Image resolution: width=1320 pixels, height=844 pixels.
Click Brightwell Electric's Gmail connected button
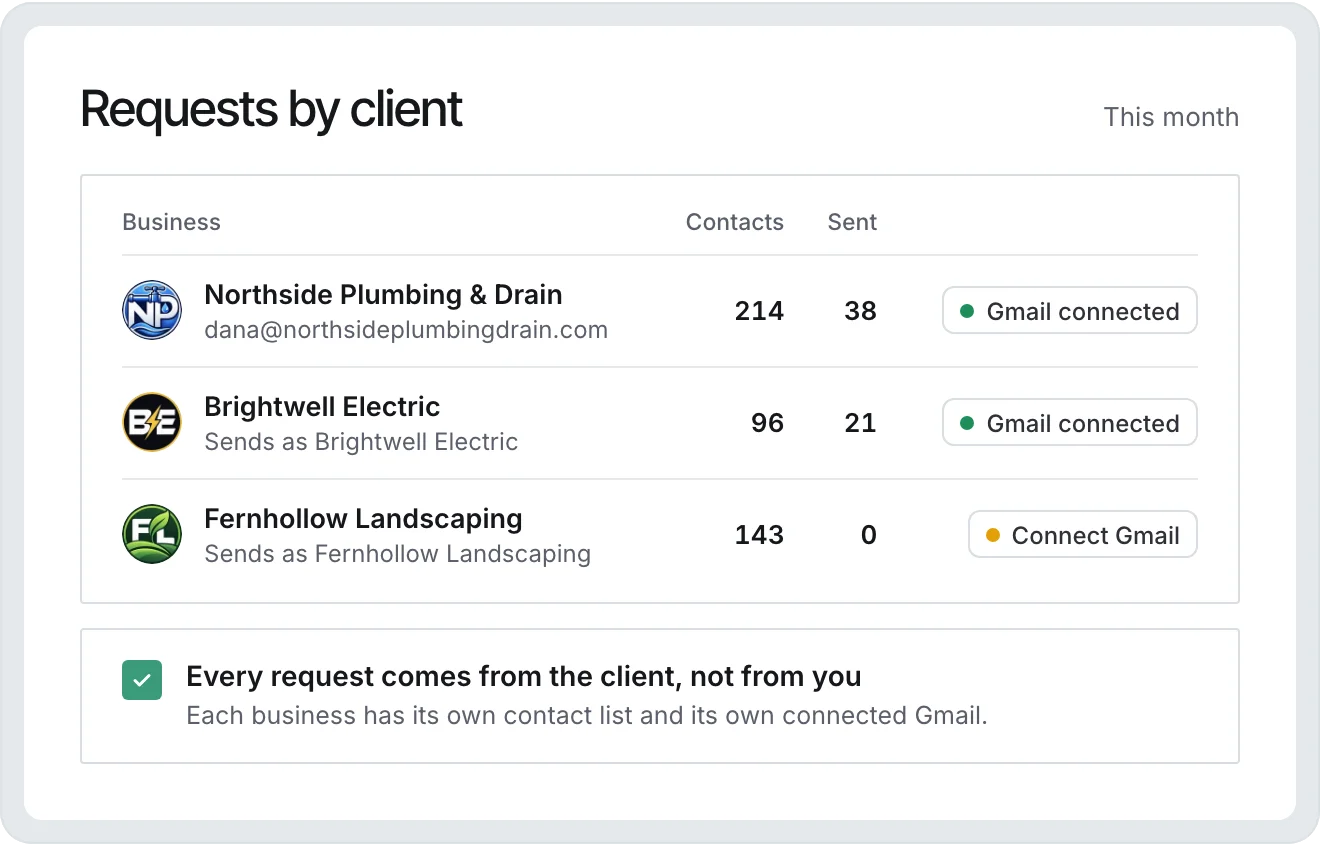[1070, 423]
